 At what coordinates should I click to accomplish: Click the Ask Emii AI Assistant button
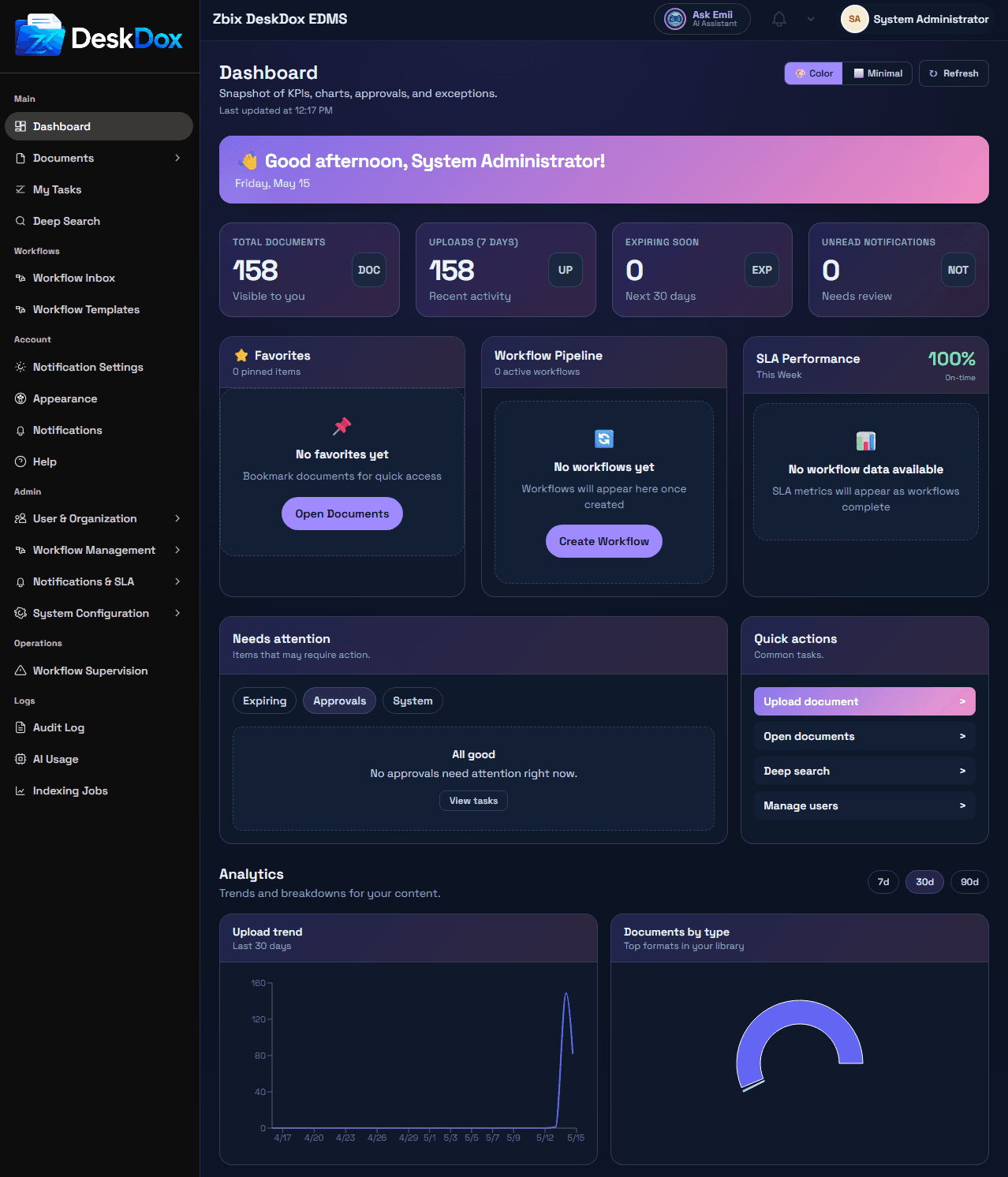pyautogui.click(x=702, y=19)
